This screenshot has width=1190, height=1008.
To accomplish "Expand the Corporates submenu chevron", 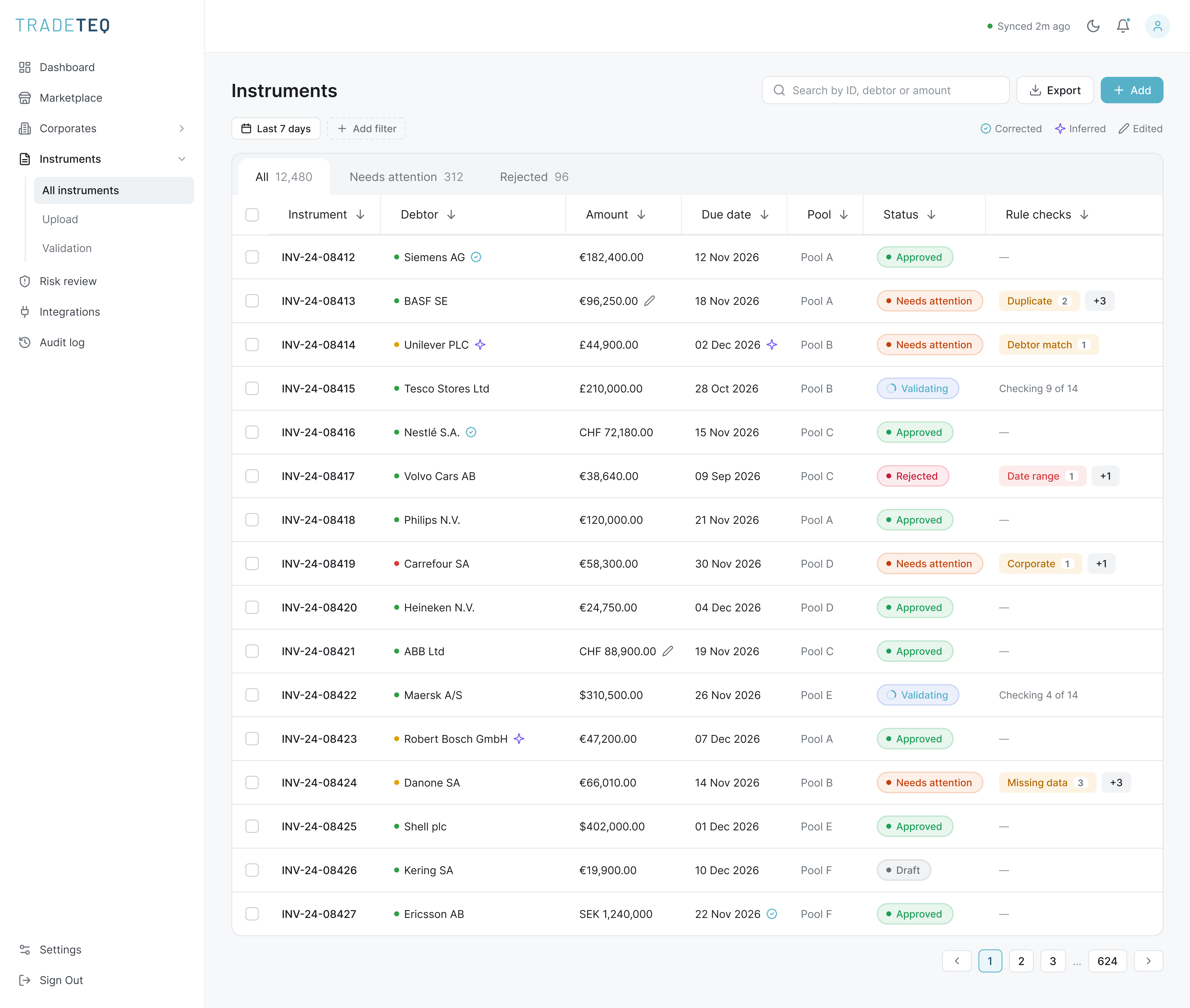I will 182,128.
